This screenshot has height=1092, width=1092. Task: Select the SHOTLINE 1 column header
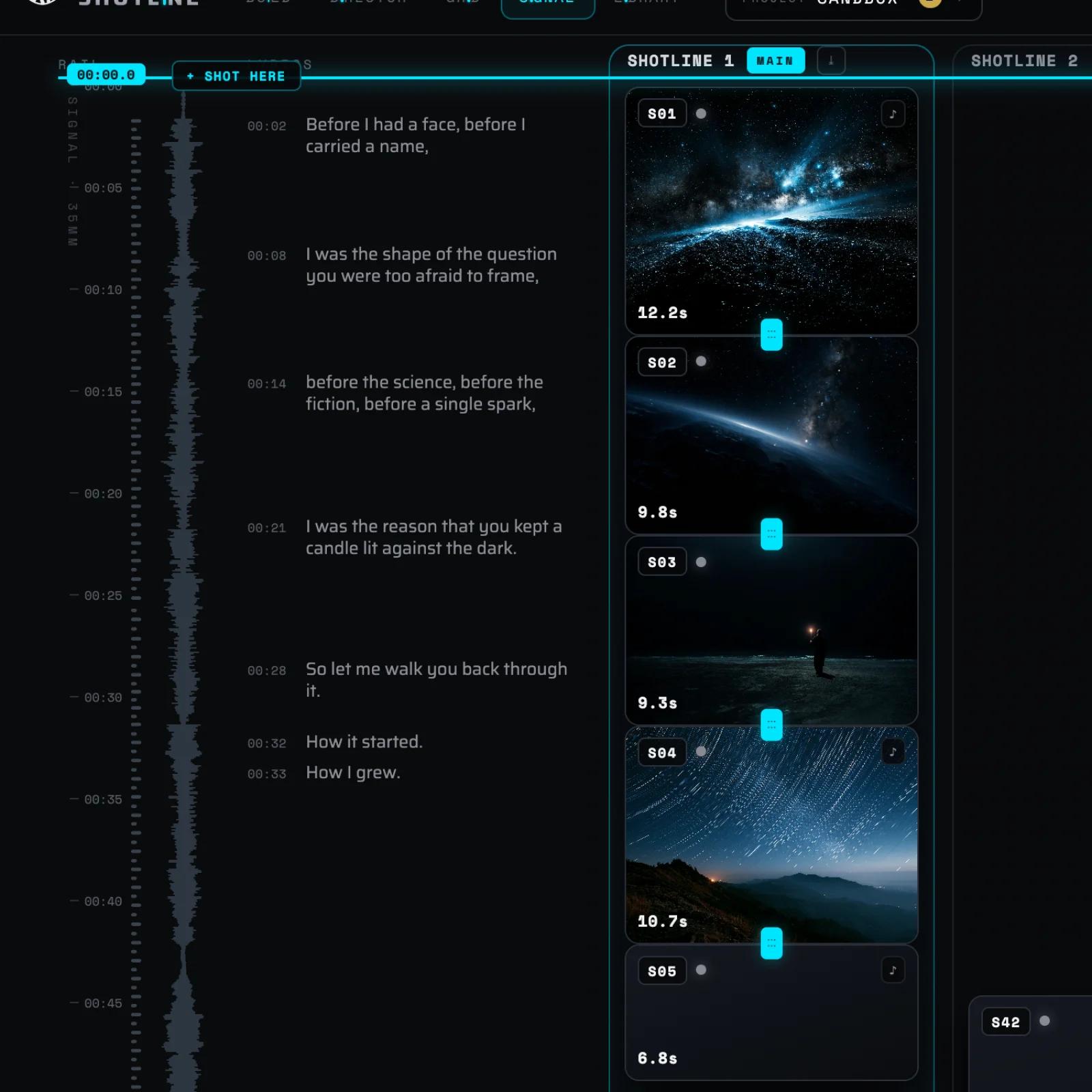tap(680, 61)
